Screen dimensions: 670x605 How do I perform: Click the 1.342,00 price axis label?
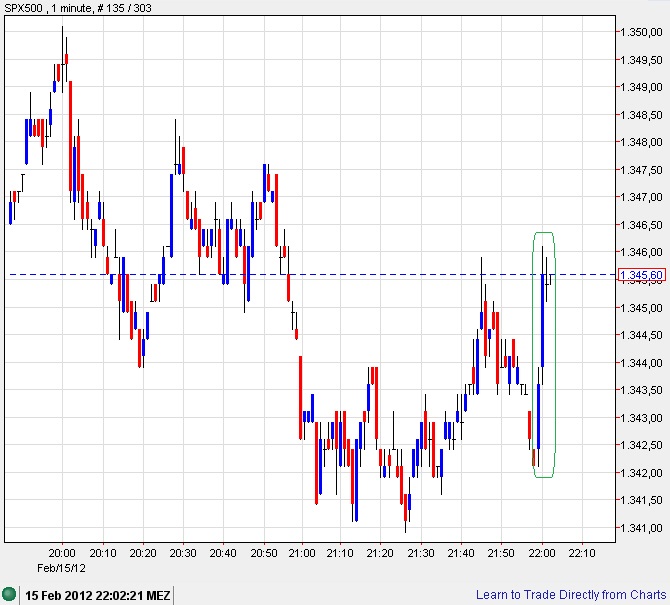point(641,473)
